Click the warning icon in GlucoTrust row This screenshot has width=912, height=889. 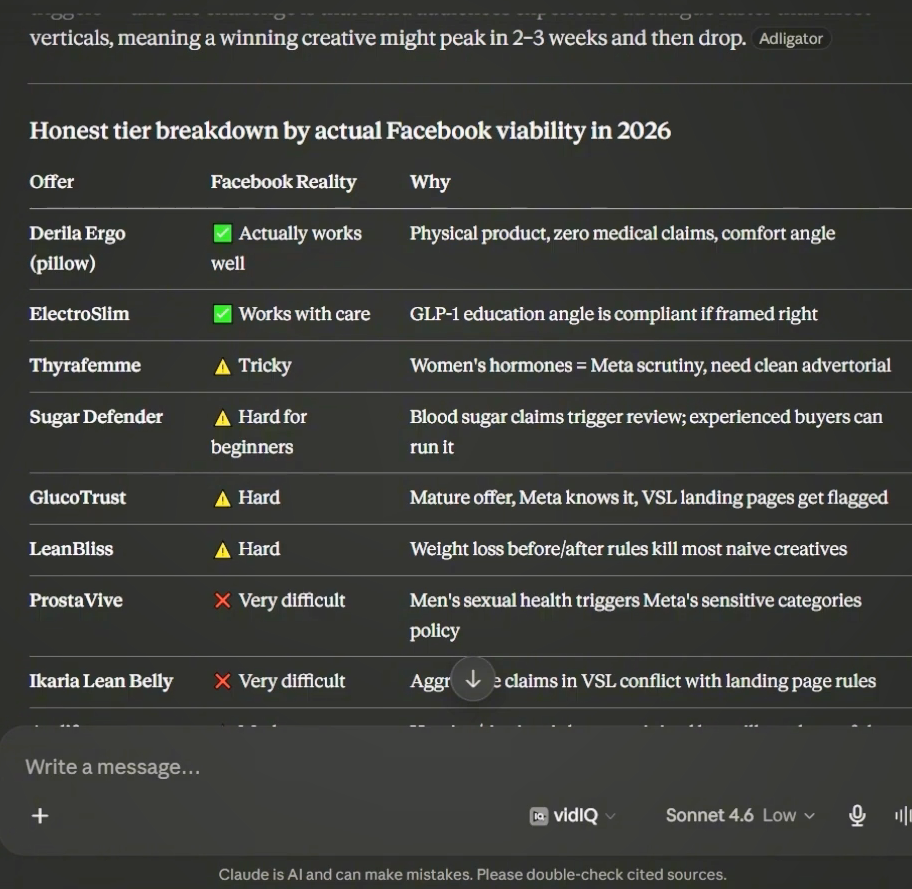tap(222, 499)
